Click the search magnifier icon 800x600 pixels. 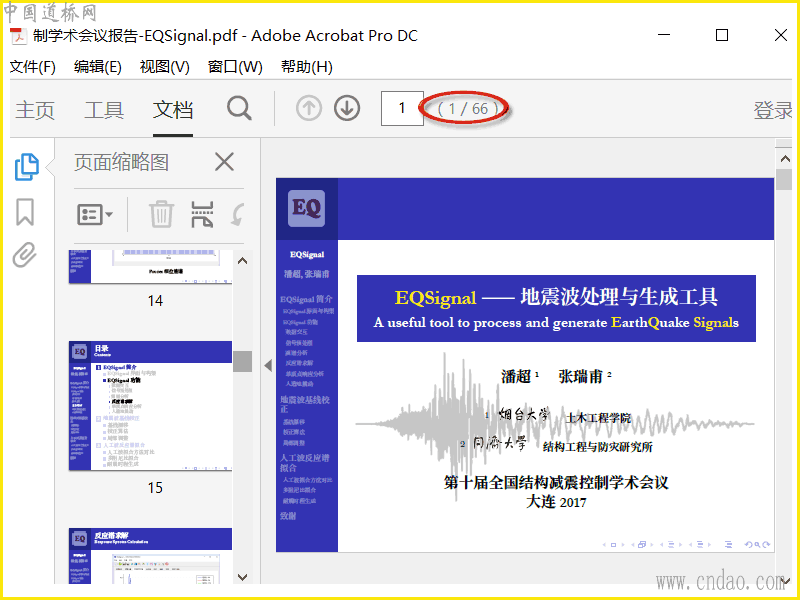coord(239,109)
